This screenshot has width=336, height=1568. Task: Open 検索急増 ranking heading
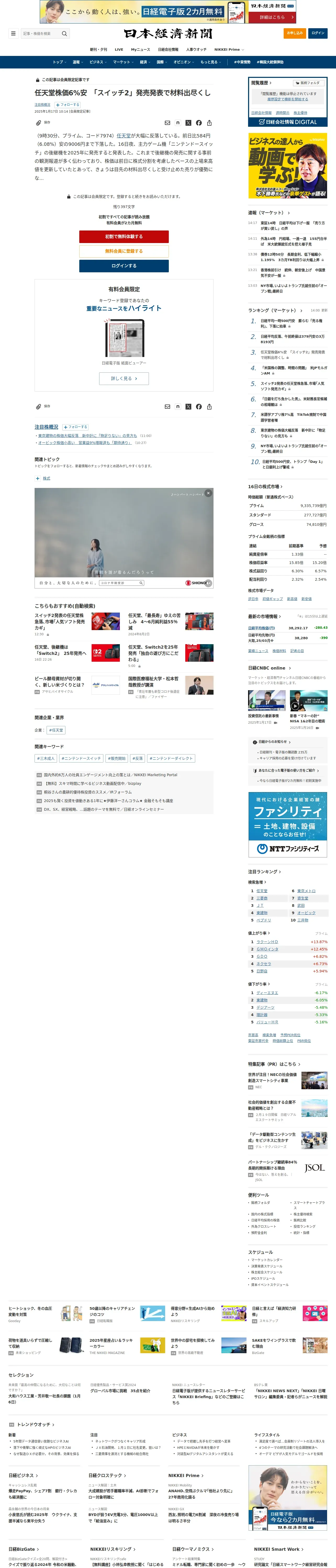coord(257,882)
